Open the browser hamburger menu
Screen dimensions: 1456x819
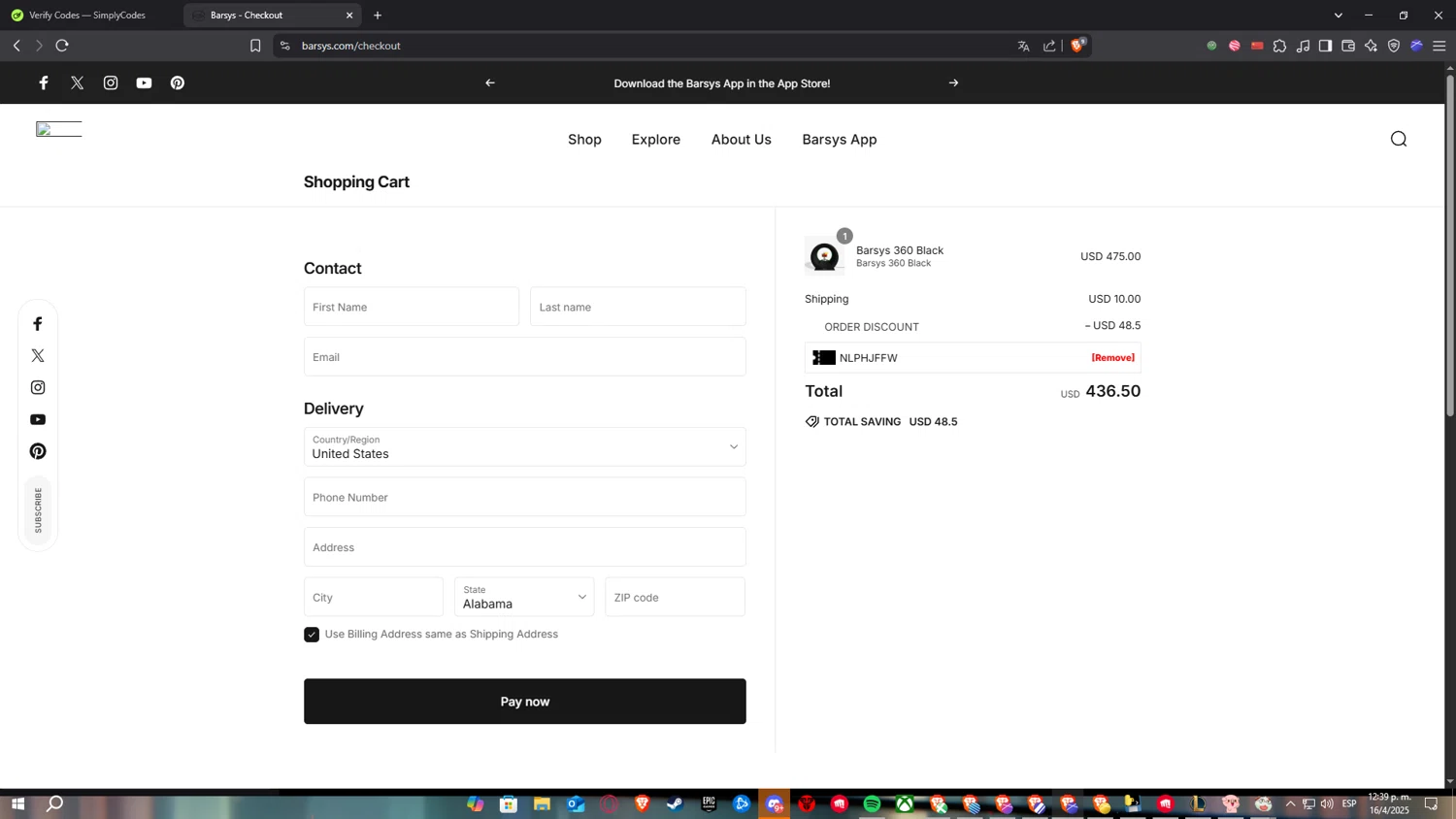pos(1439,46)
